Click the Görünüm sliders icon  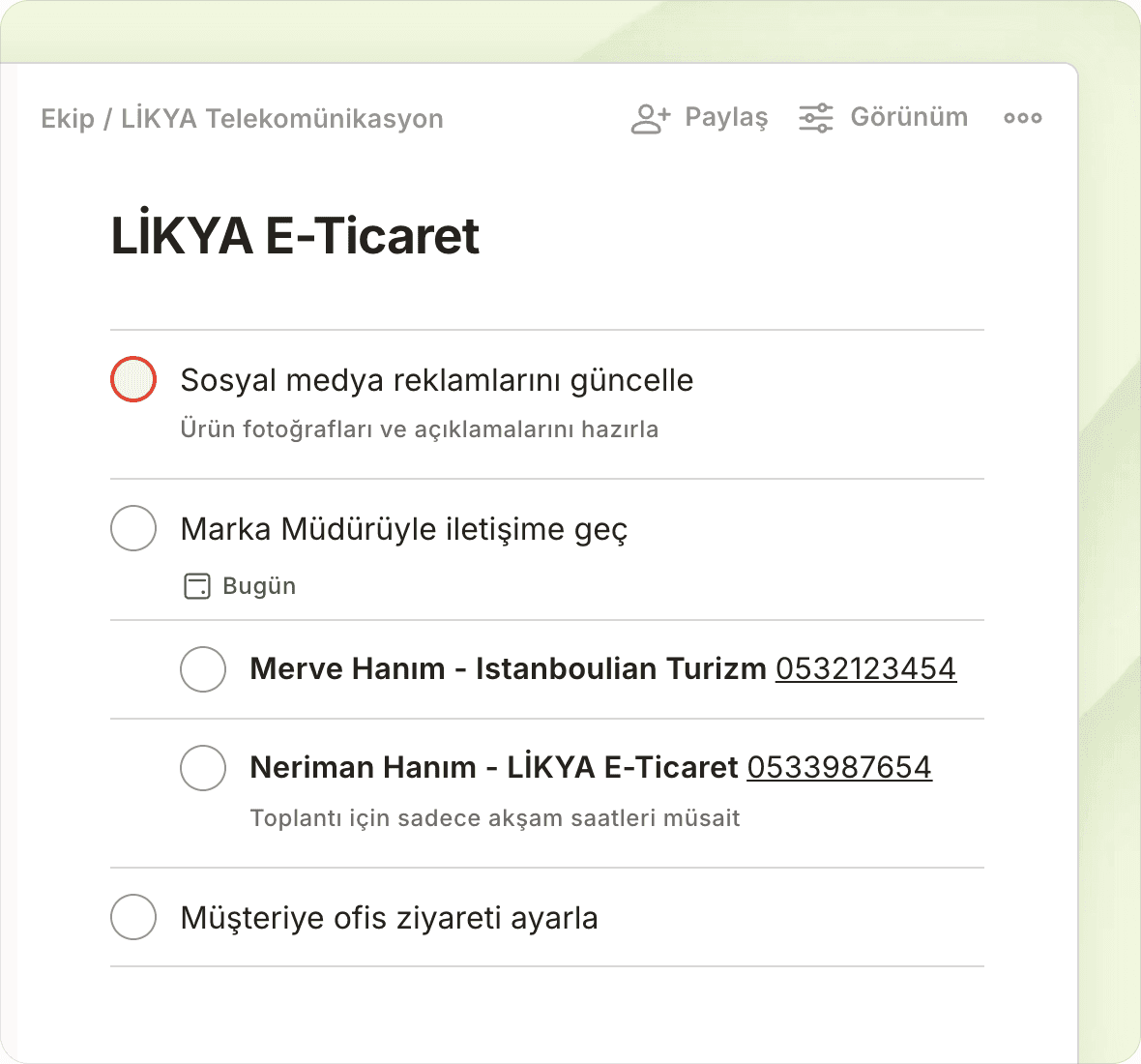[x=815, y=118]
